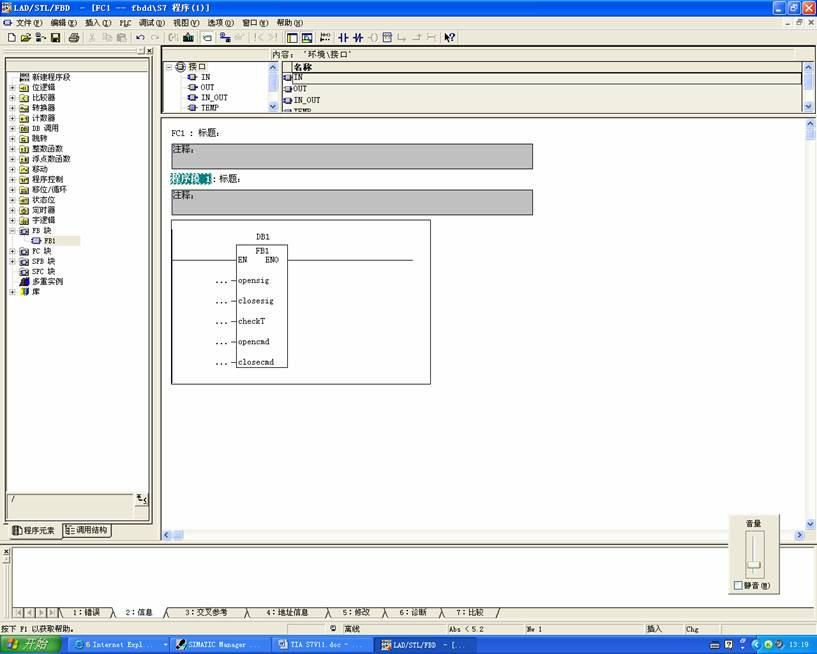Toggle the details view toolbar icon
Viewport: 817px width, 654px height.
point(307,38)
